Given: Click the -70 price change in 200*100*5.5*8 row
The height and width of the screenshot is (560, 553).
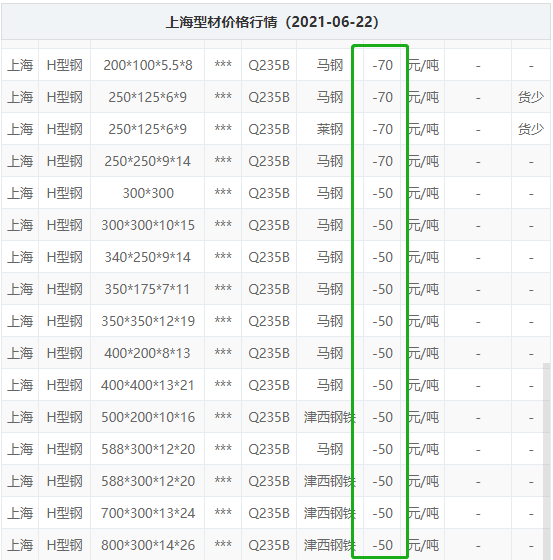Looking at the screenshot, I should pos(382,65).
